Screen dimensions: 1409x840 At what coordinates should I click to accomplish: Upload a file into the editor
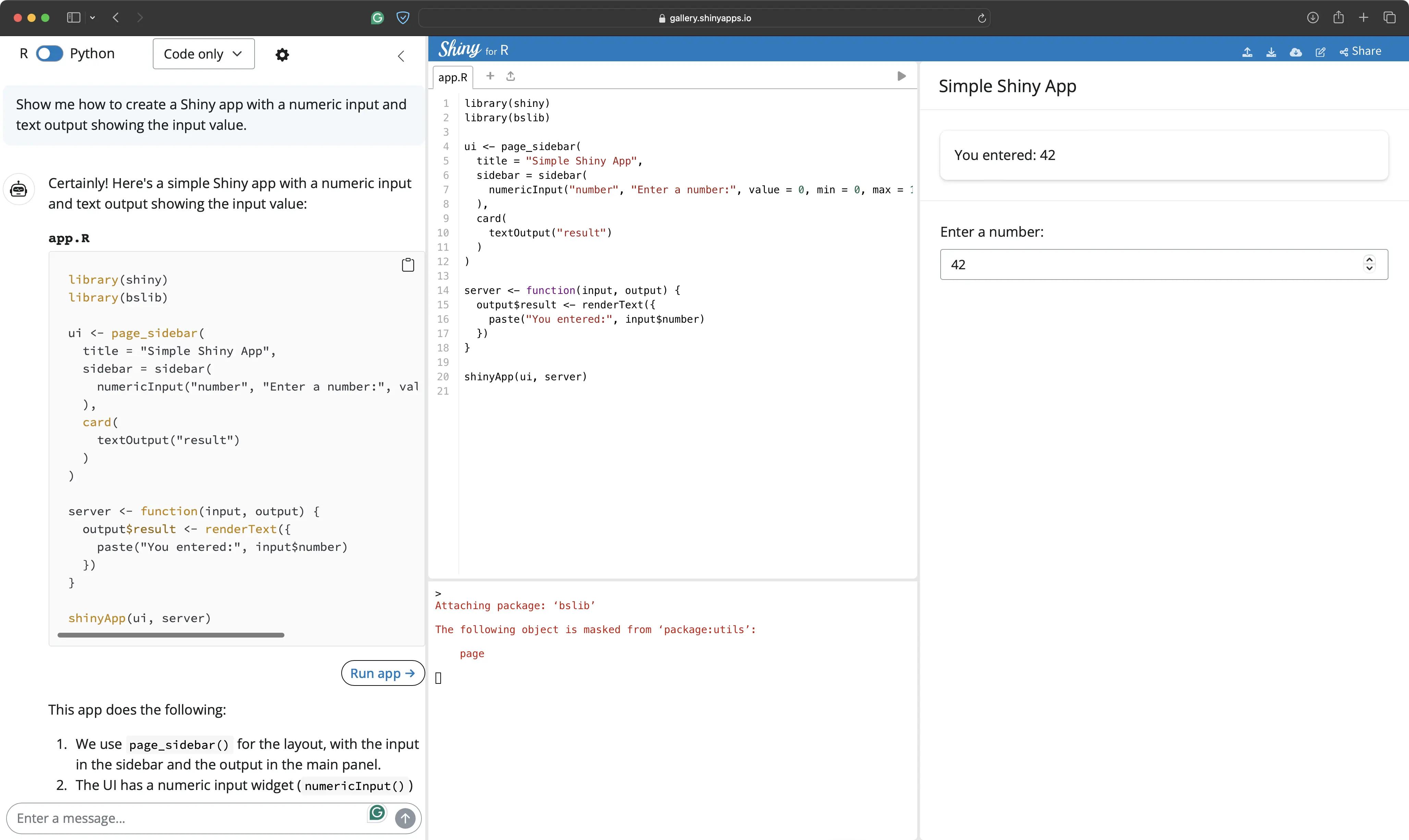(x=511, y=76)
